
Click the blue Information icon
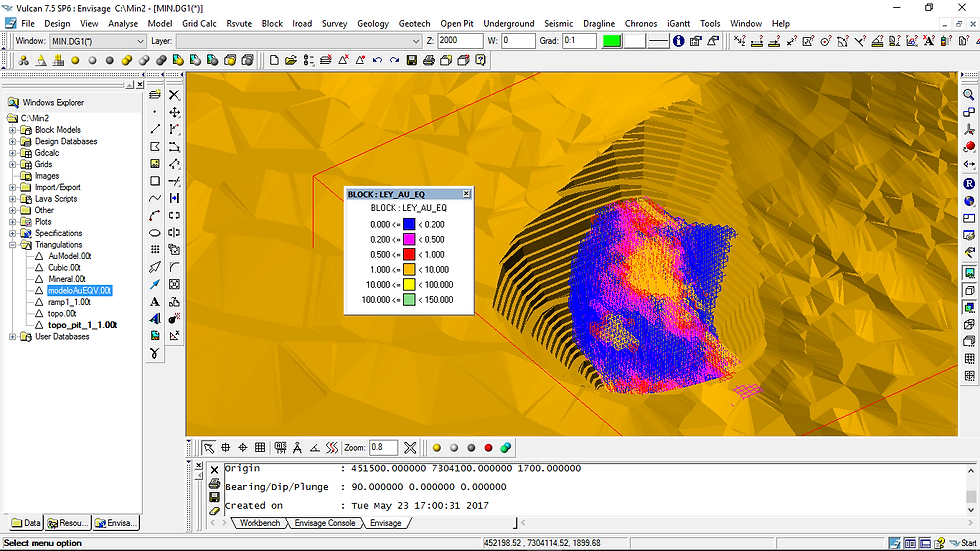pos(679,41)
